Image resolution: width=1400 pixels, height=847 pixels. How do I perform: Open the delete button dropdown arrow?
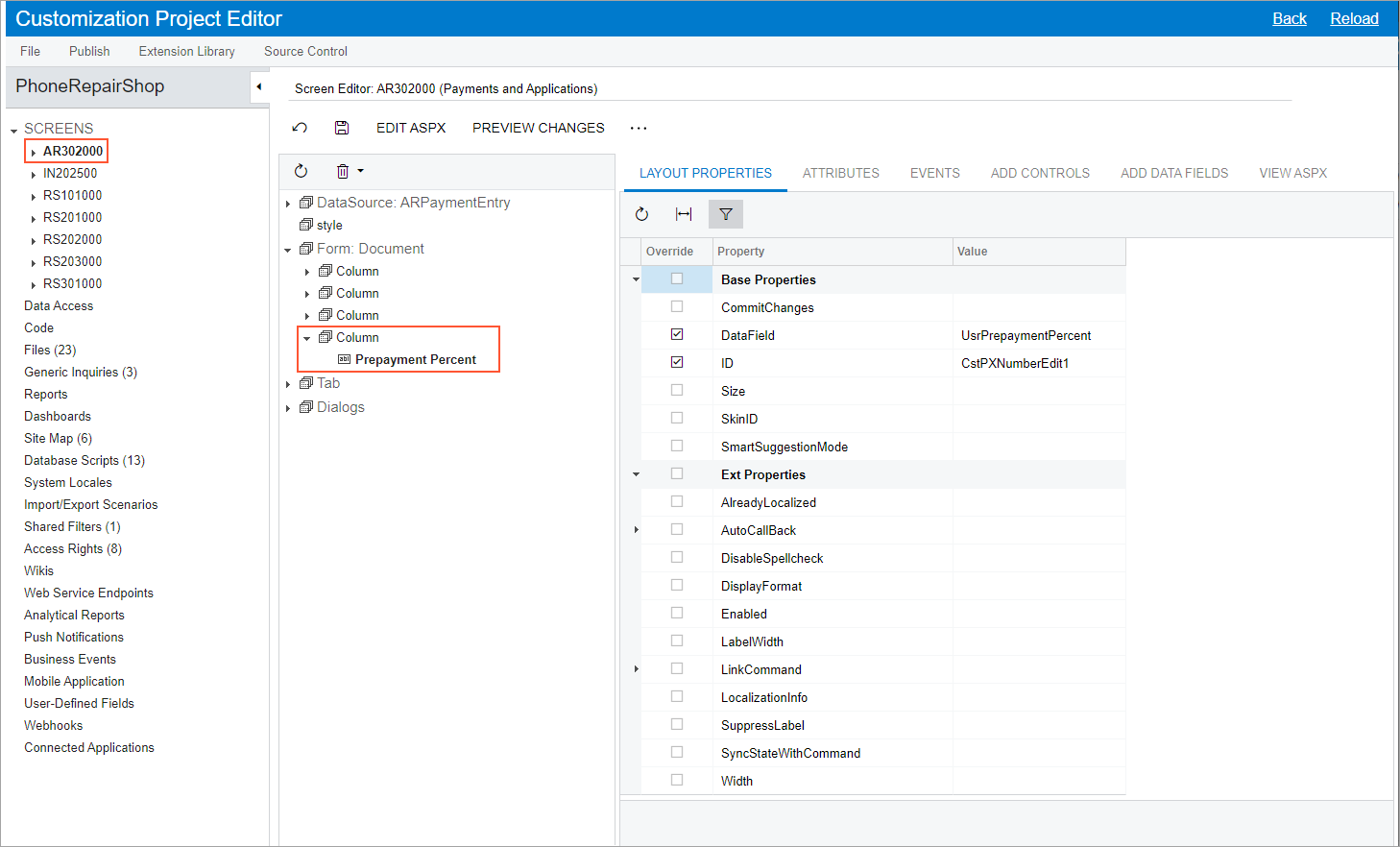pyautogui.click(x=361, y=171)
